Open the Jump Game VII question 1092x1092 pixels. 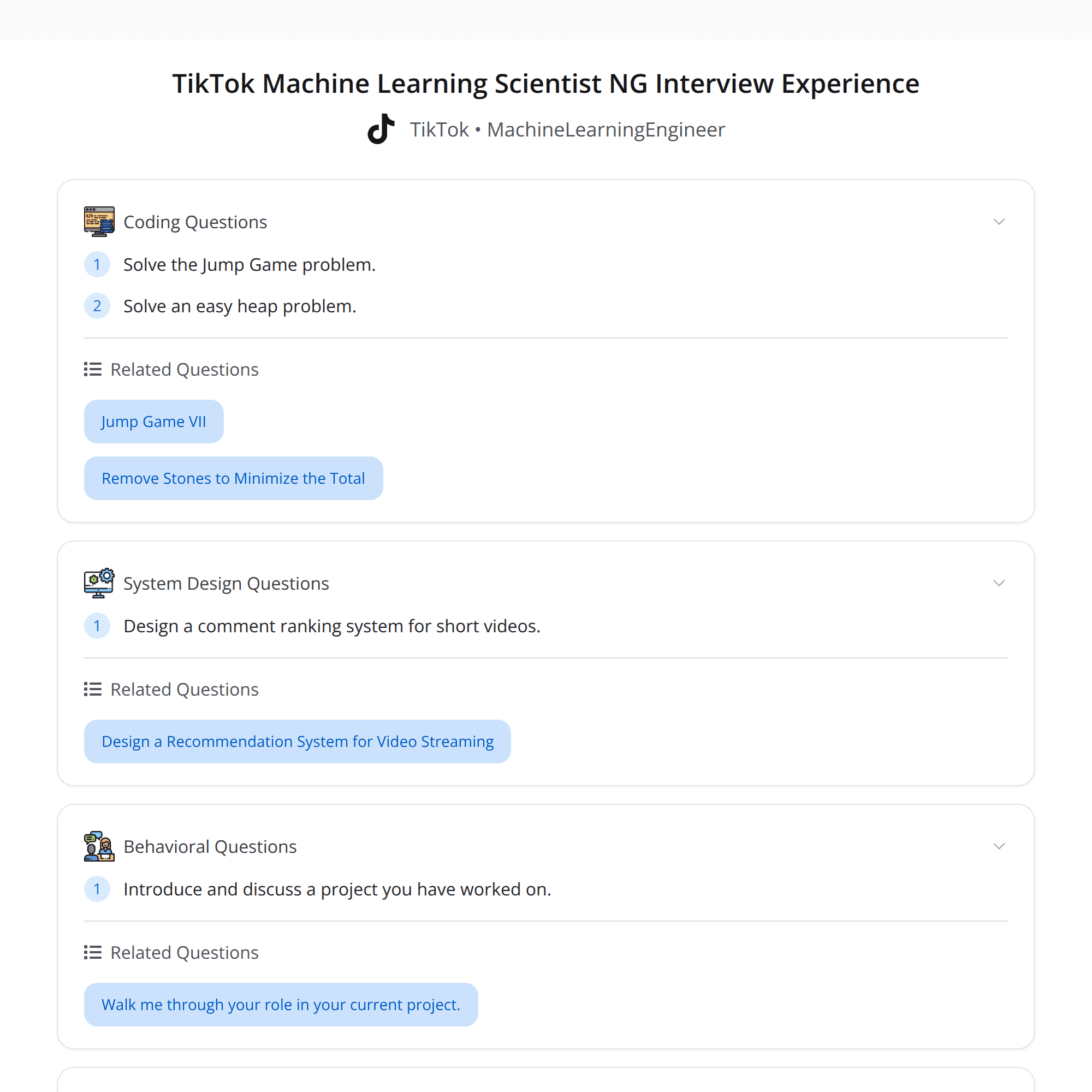point(153,421)
